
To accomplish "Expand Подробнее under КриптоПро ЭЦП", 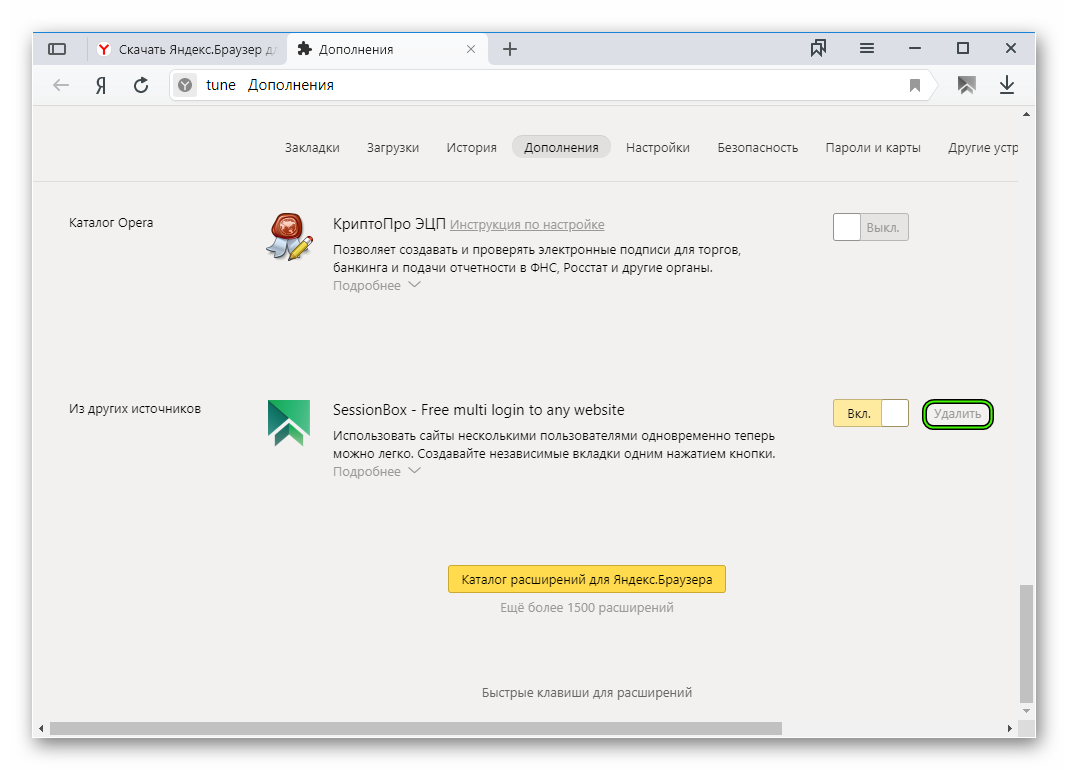I will click(x=376, y=286).
